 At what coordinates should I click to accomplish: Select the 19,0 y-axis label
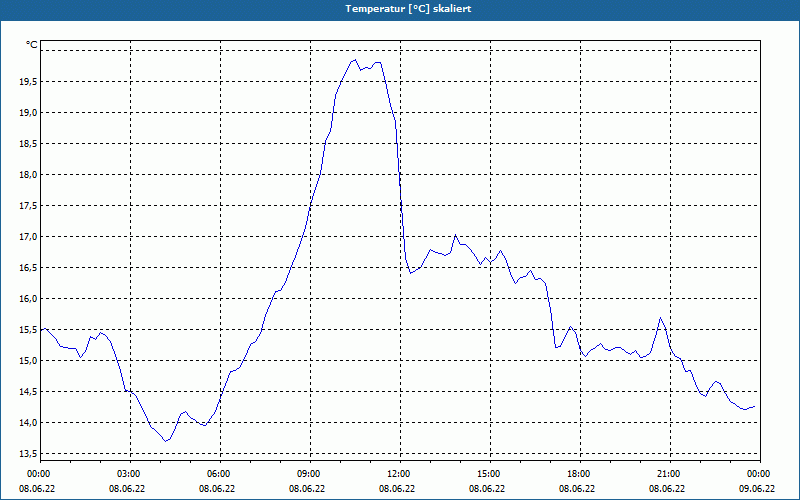click(x=28, y=113)
